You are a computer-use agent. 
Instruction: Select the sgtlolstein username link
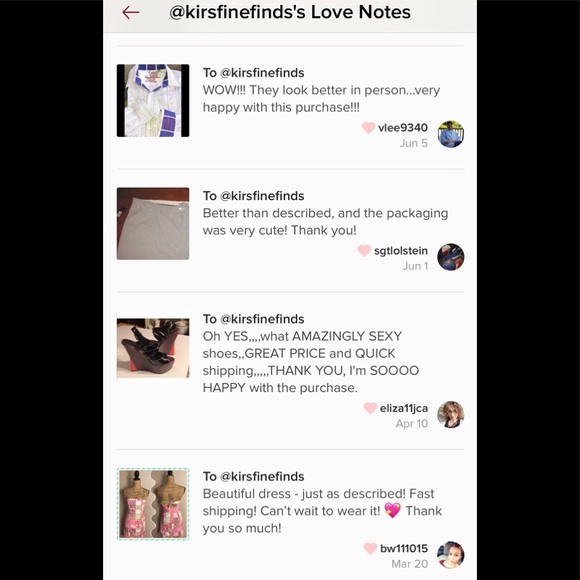click(x=401, y=250)
